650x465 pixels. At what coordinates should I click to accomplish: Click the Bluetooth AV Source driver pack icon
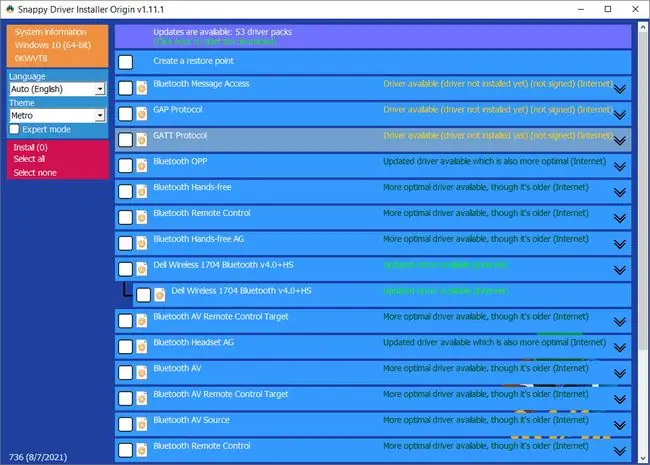142,424
